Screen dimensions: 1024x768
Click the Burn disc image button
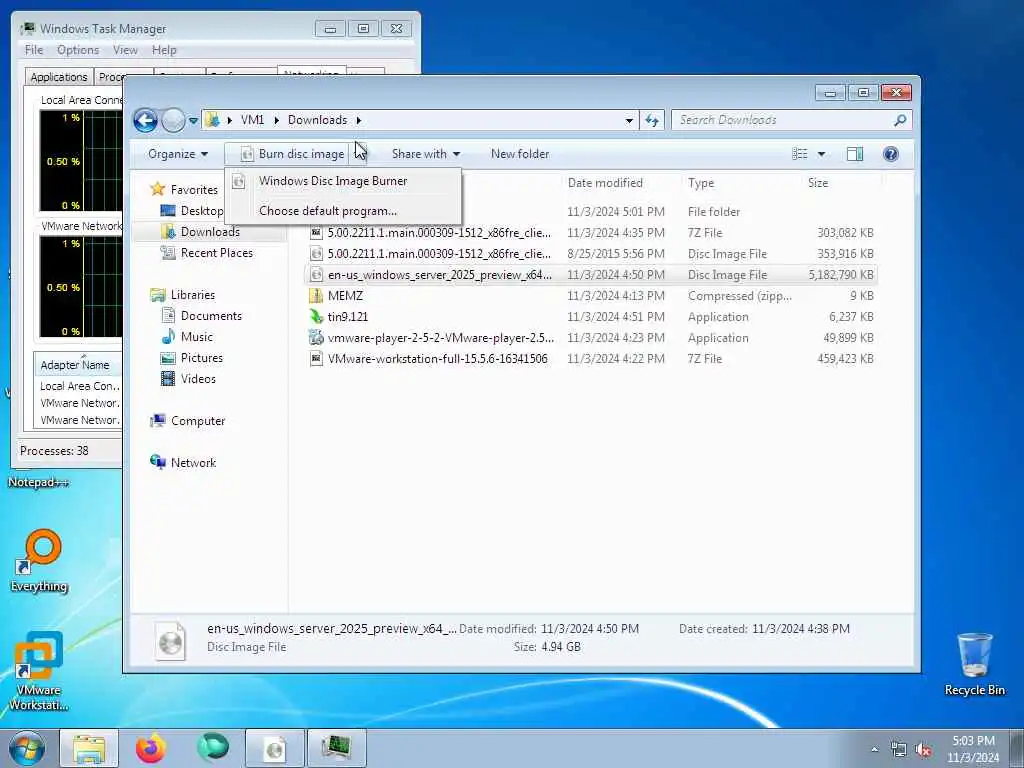pos(292,154)
